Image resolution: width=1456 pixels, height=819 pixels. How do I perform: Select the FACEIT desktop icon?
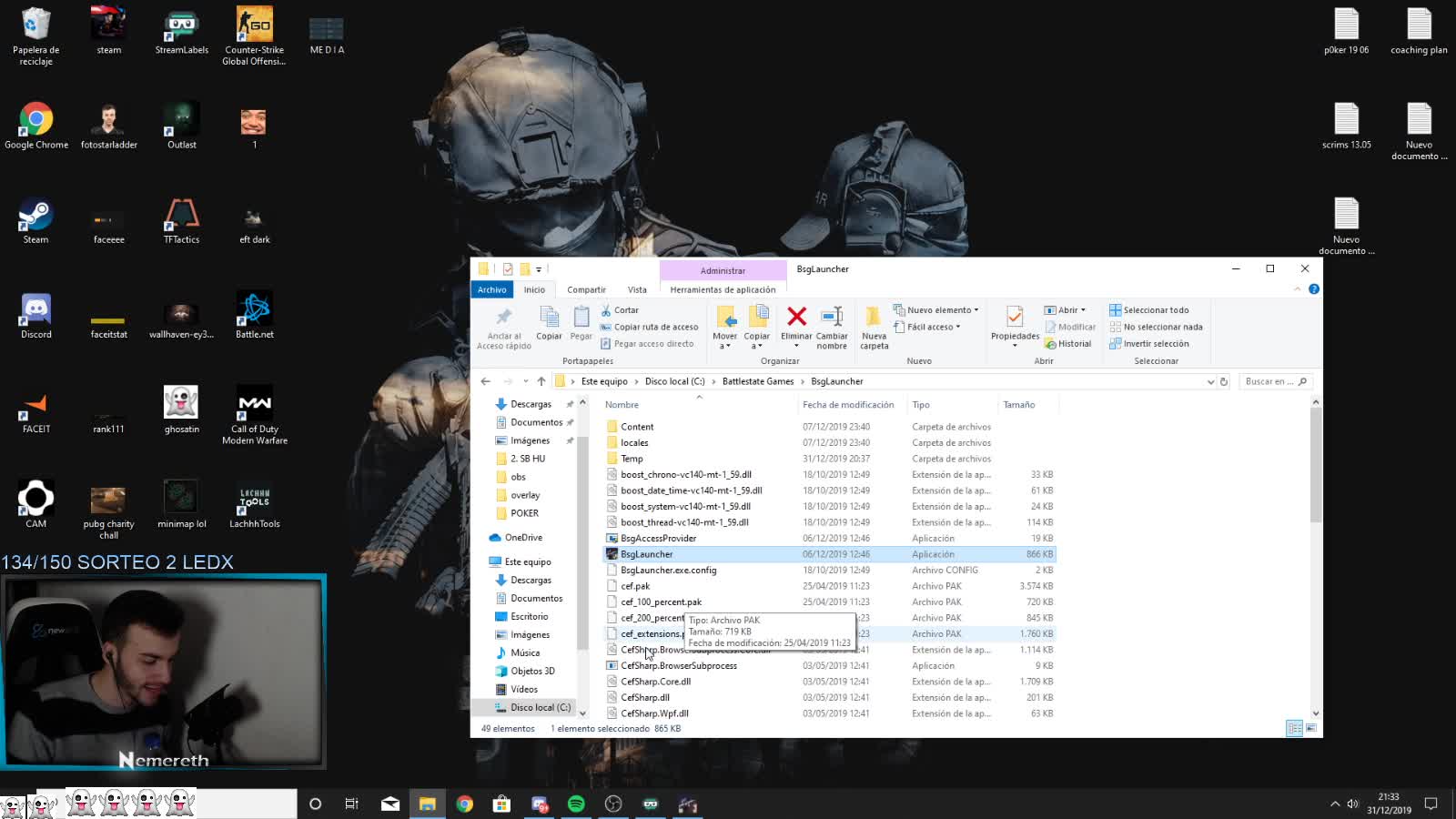pos(36,410)
